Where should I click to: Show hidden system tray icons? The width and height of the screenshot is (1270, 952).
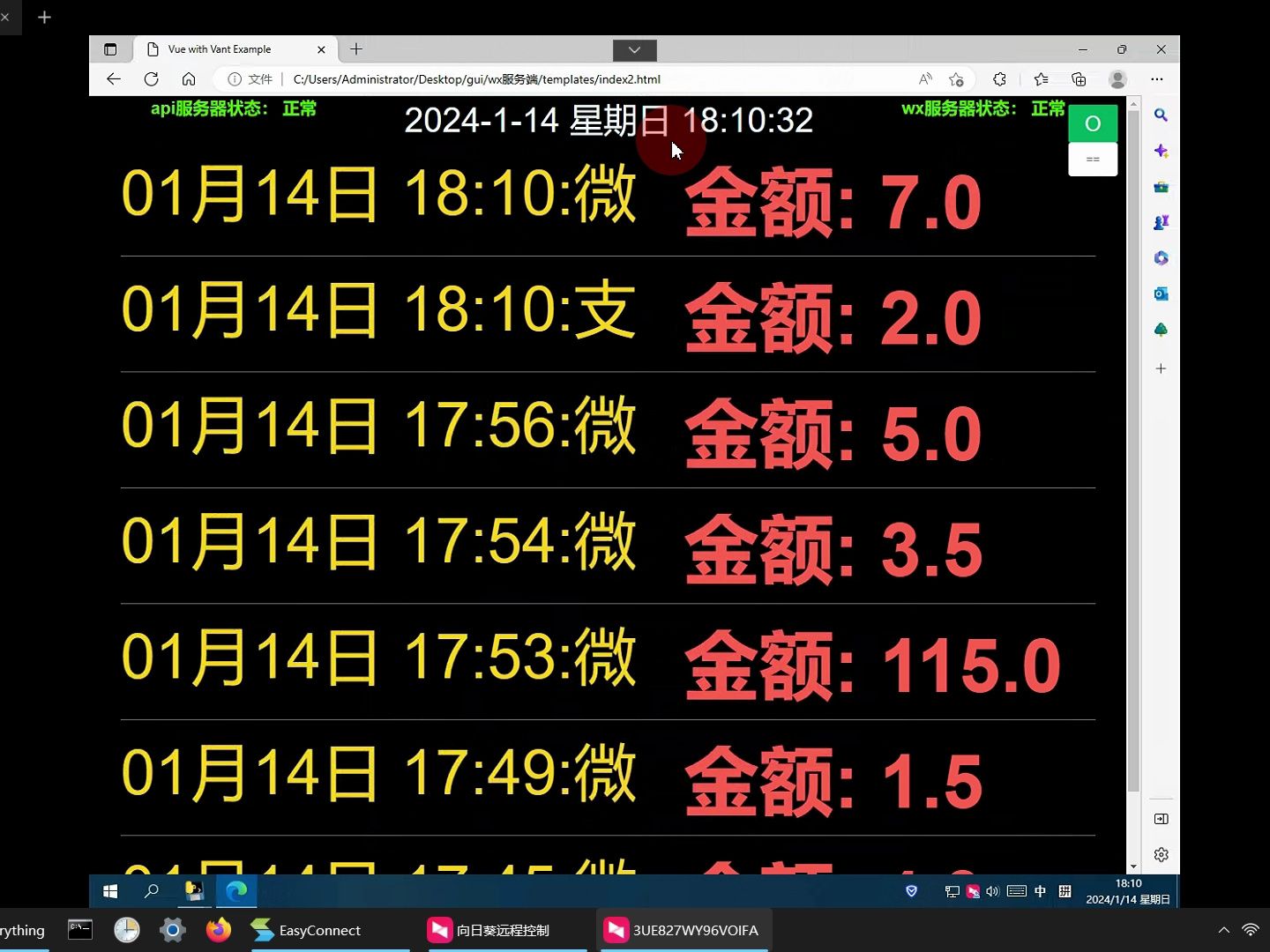point(1223,930)
